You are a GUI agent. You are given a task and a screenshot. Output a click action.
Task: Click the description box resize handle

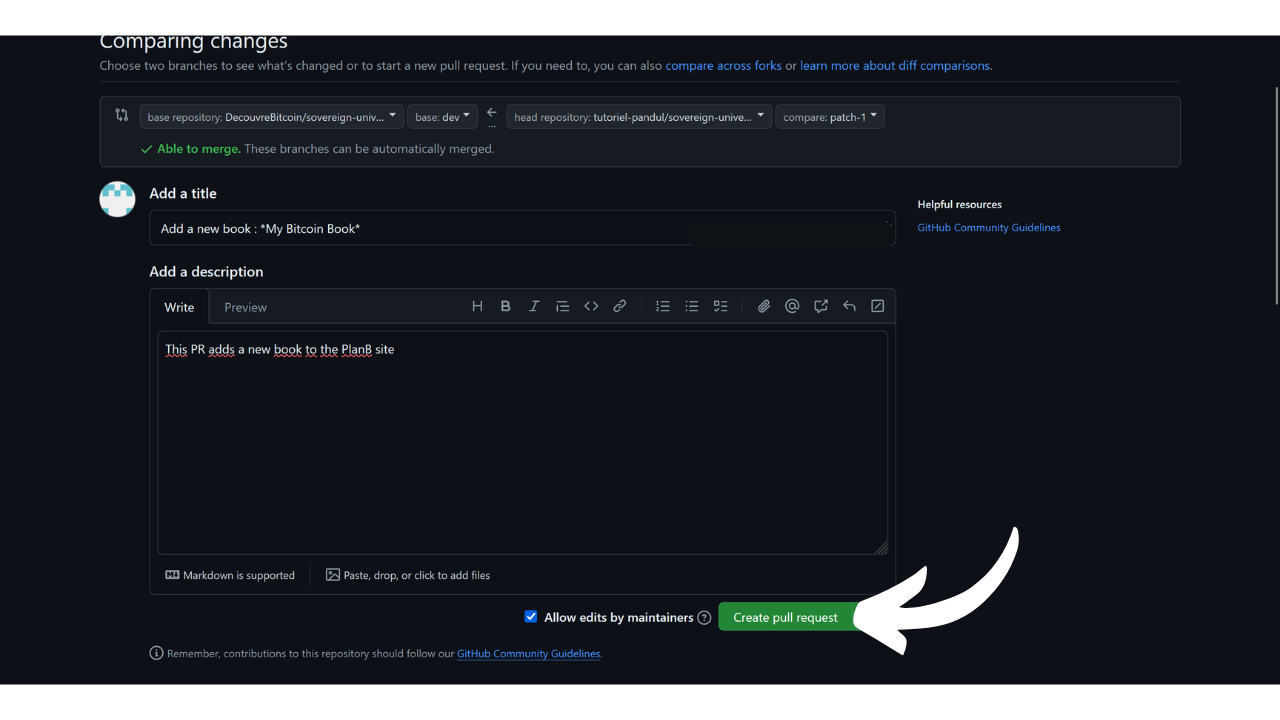(x=881, y=547)
